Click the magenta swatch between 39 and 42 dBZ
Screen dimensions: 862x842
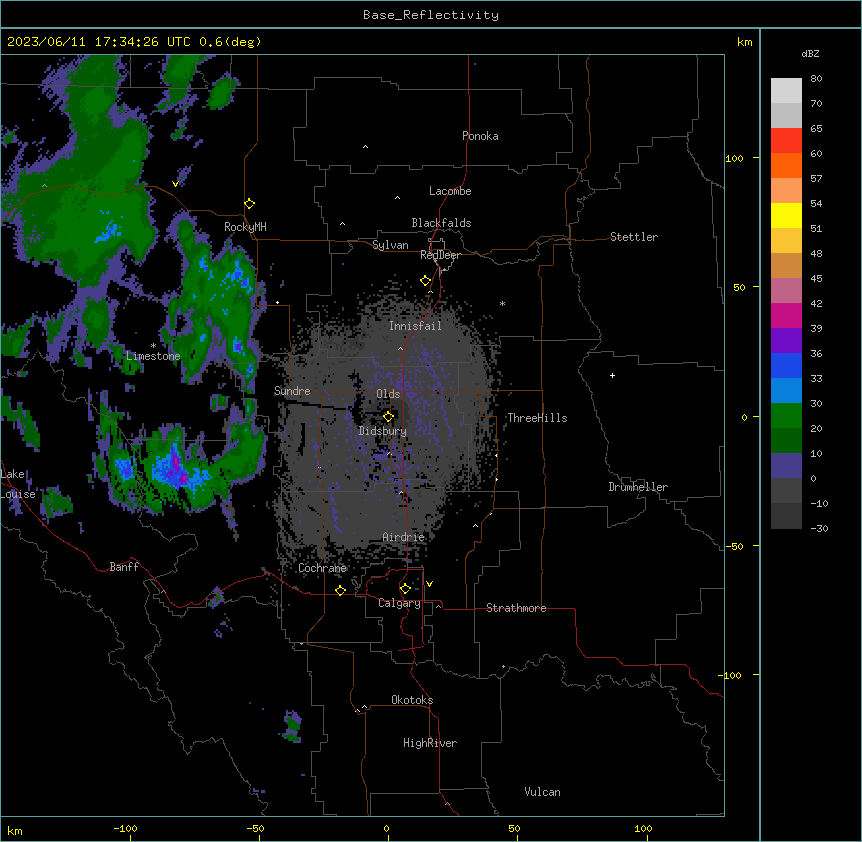click(786, 315)
